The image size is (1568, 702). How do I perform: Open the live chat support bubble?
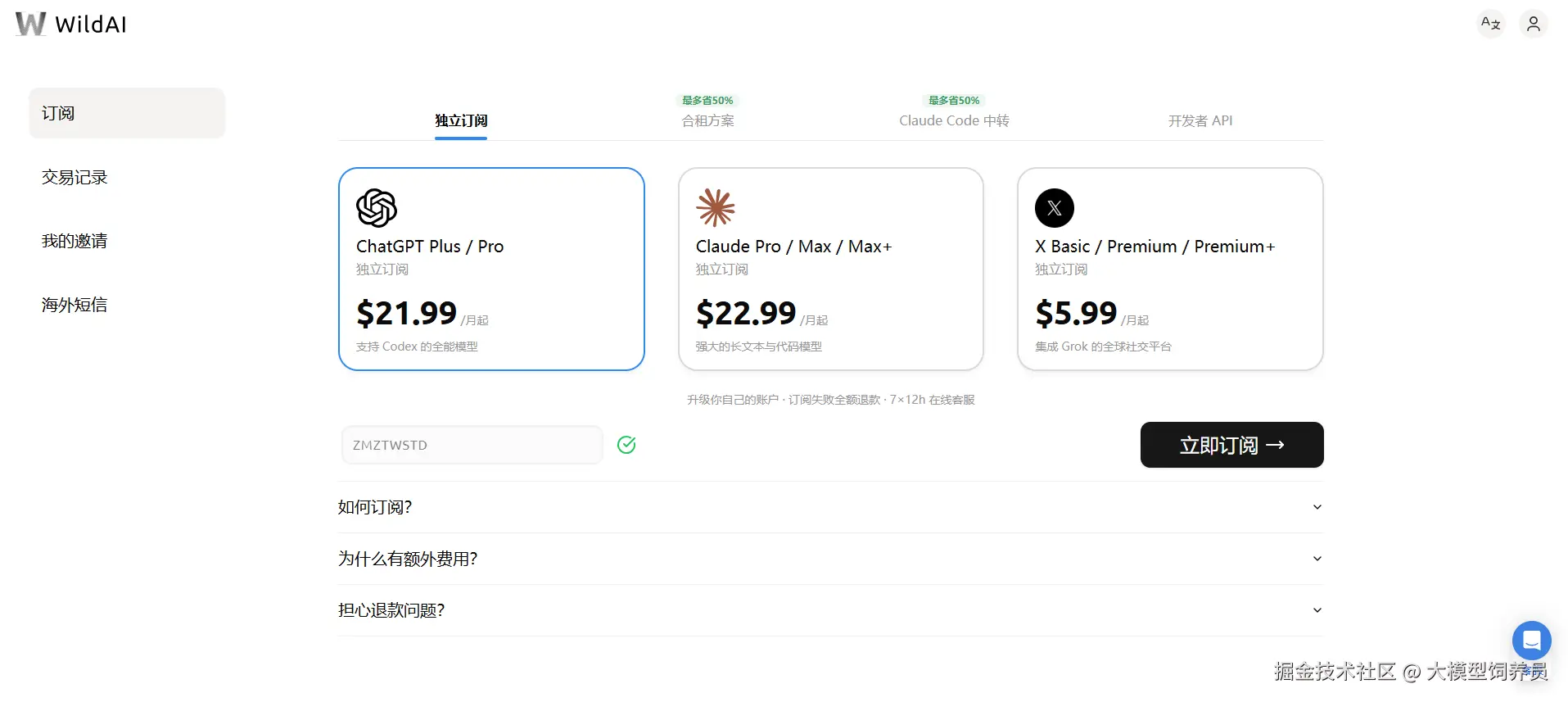pyautogui.click(x=1531, y=641)
